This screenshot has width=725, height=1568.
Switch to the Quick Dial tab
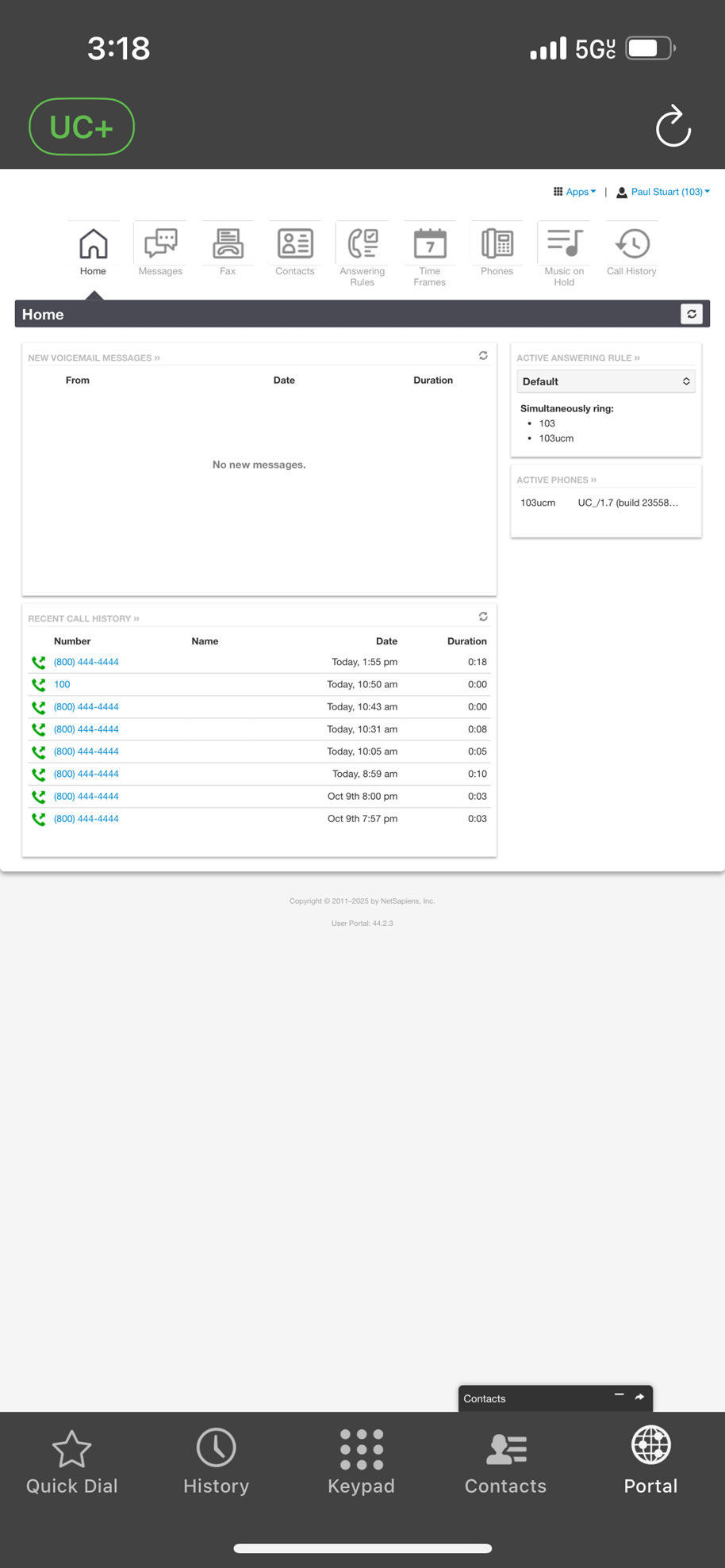pos(72,1463)
